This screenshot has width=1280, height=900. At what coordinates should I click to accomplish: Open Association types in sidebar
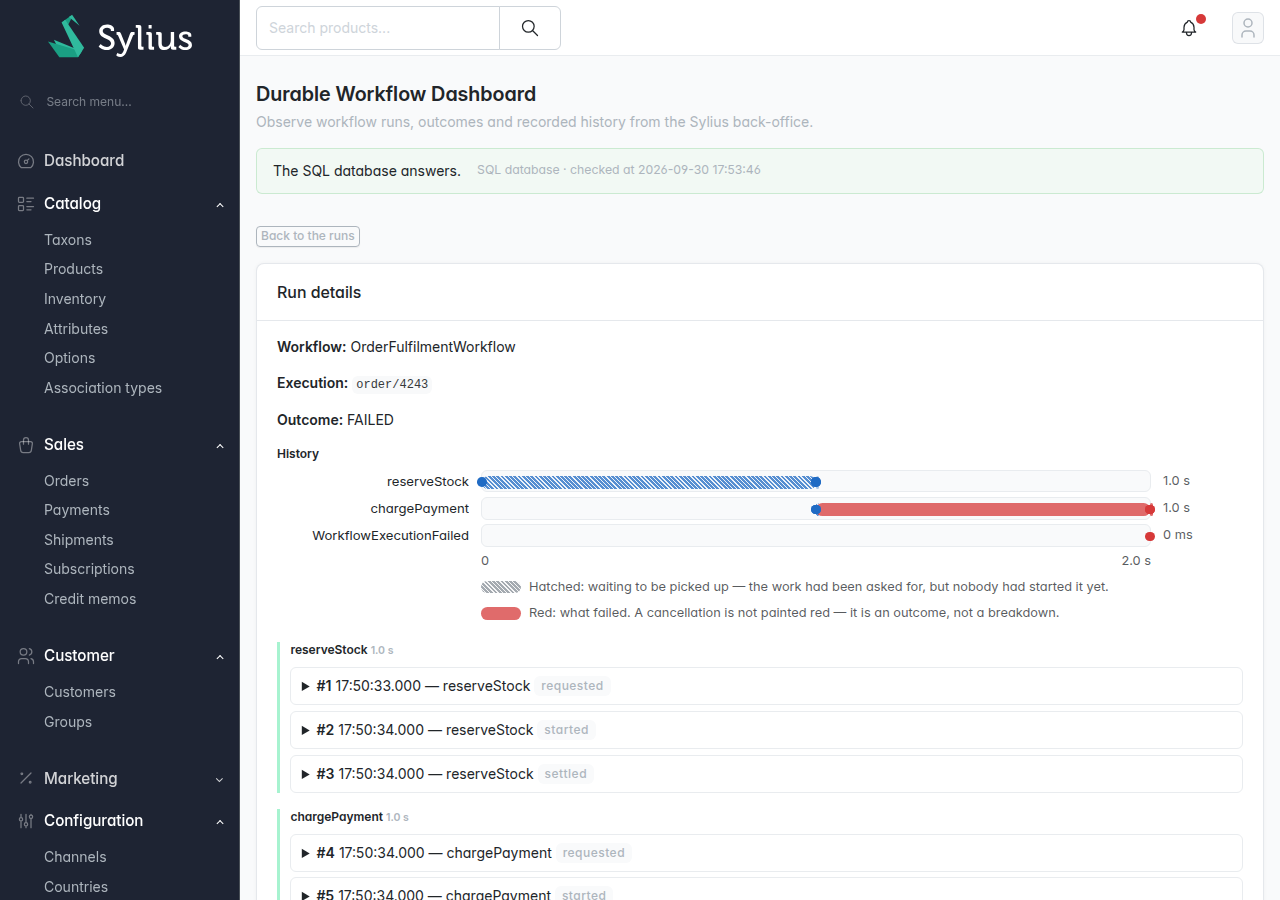pos(103,388)
